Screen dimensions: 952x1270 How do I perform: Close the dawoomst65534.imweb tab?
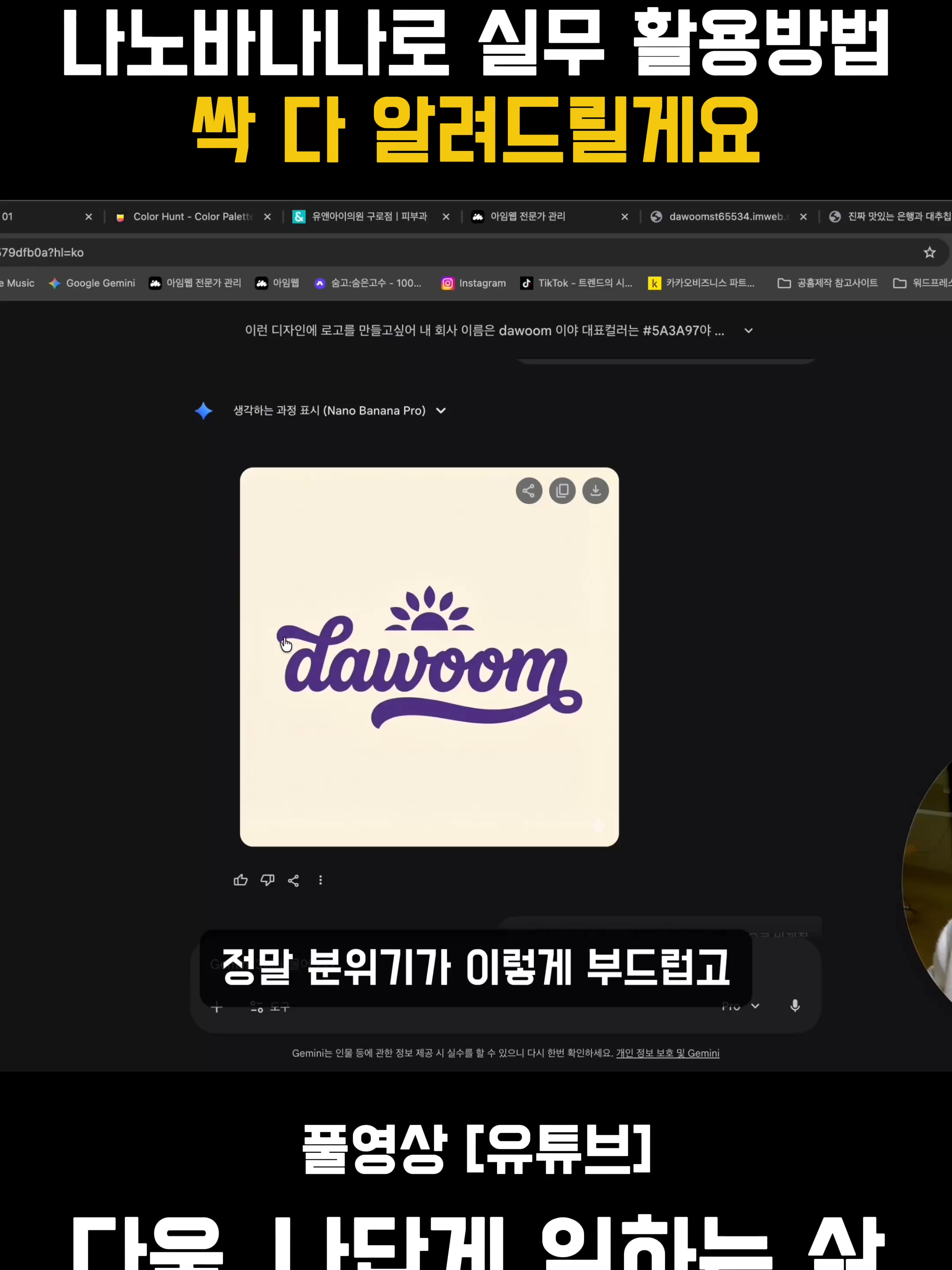(x=803, y=217)
